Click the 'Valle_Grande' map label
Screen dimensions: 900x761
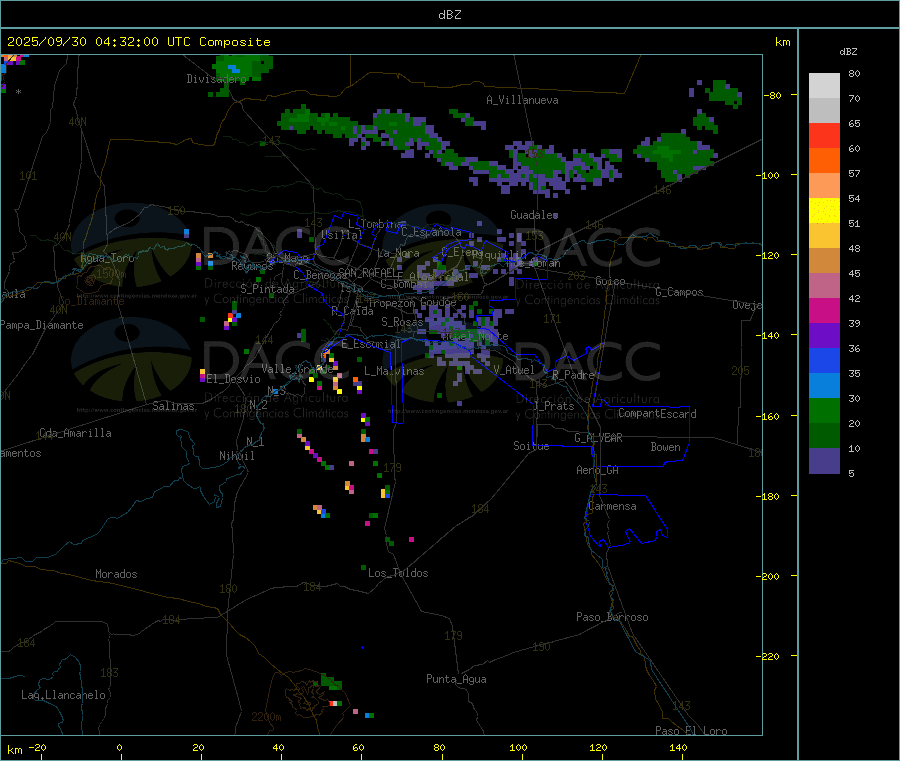tap(297, 368)
